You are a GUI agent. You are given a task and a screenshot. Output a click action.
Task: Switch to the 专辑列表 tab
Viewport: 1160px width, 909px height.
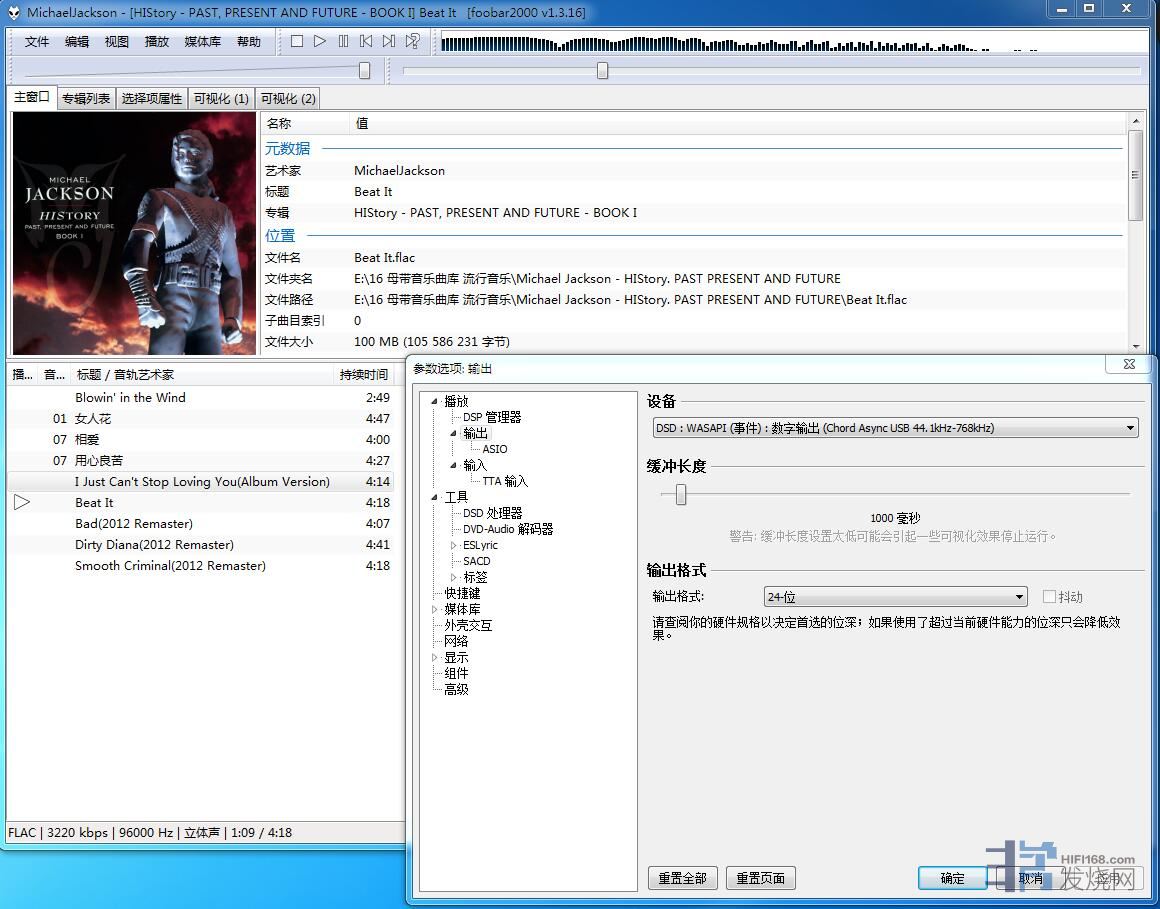tap(86, 98)
